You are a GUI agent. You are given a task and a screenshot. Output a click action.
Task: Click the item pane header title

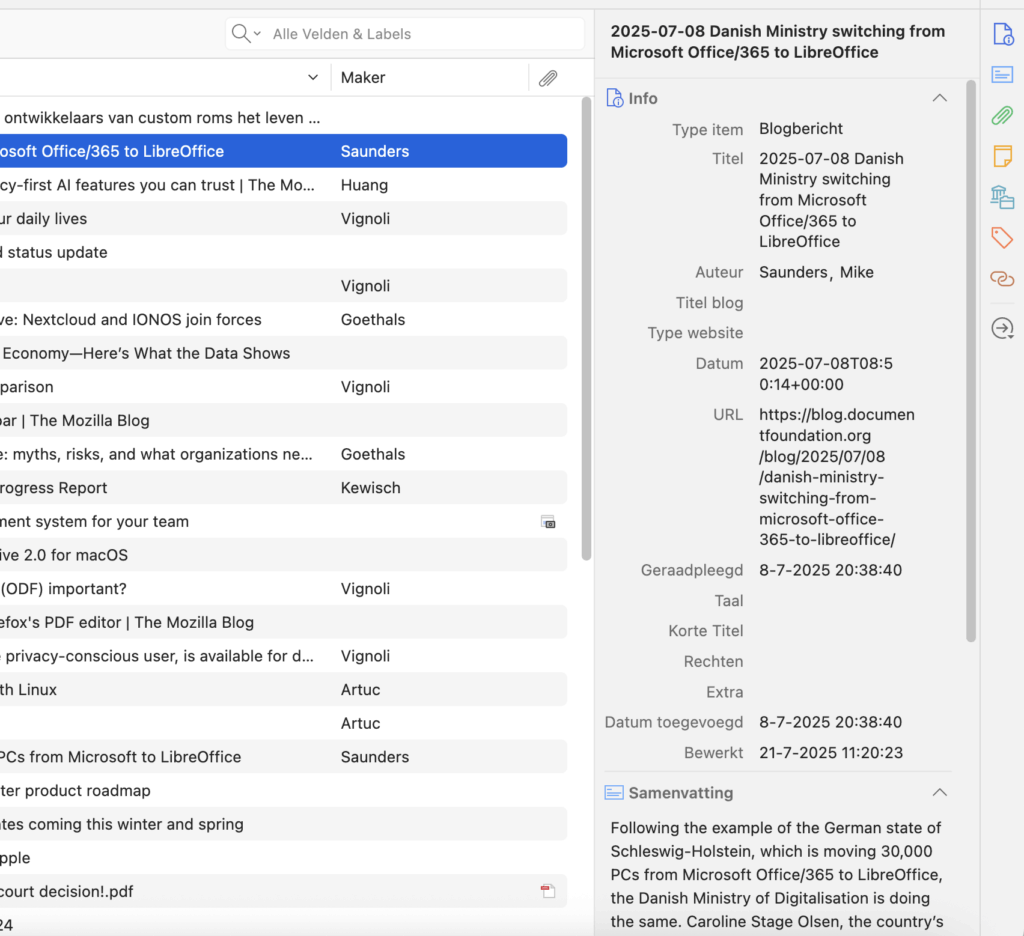coord(778,42)
